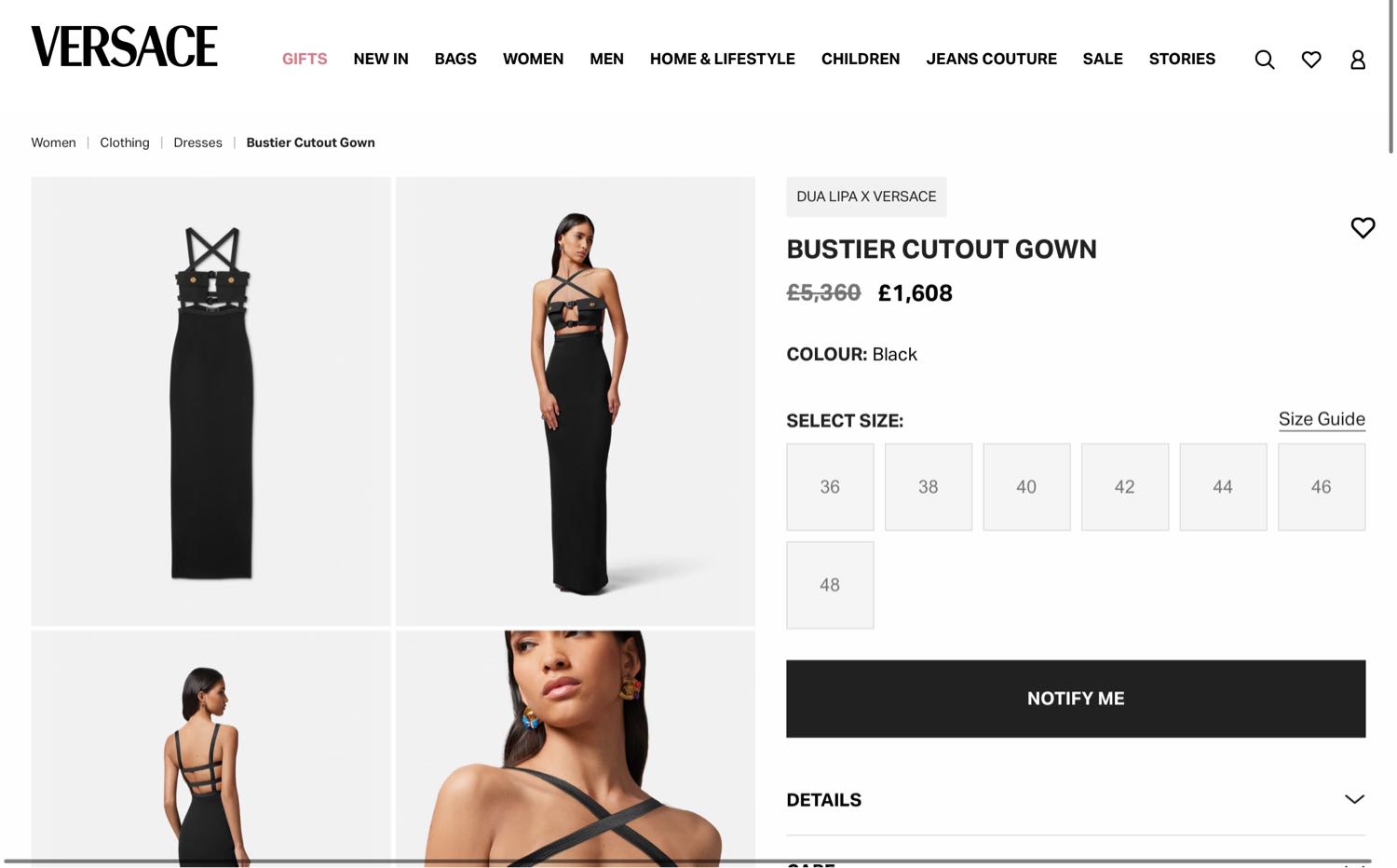
Task: Expand the Details section chevron
Action: [x=1354, y=799]
